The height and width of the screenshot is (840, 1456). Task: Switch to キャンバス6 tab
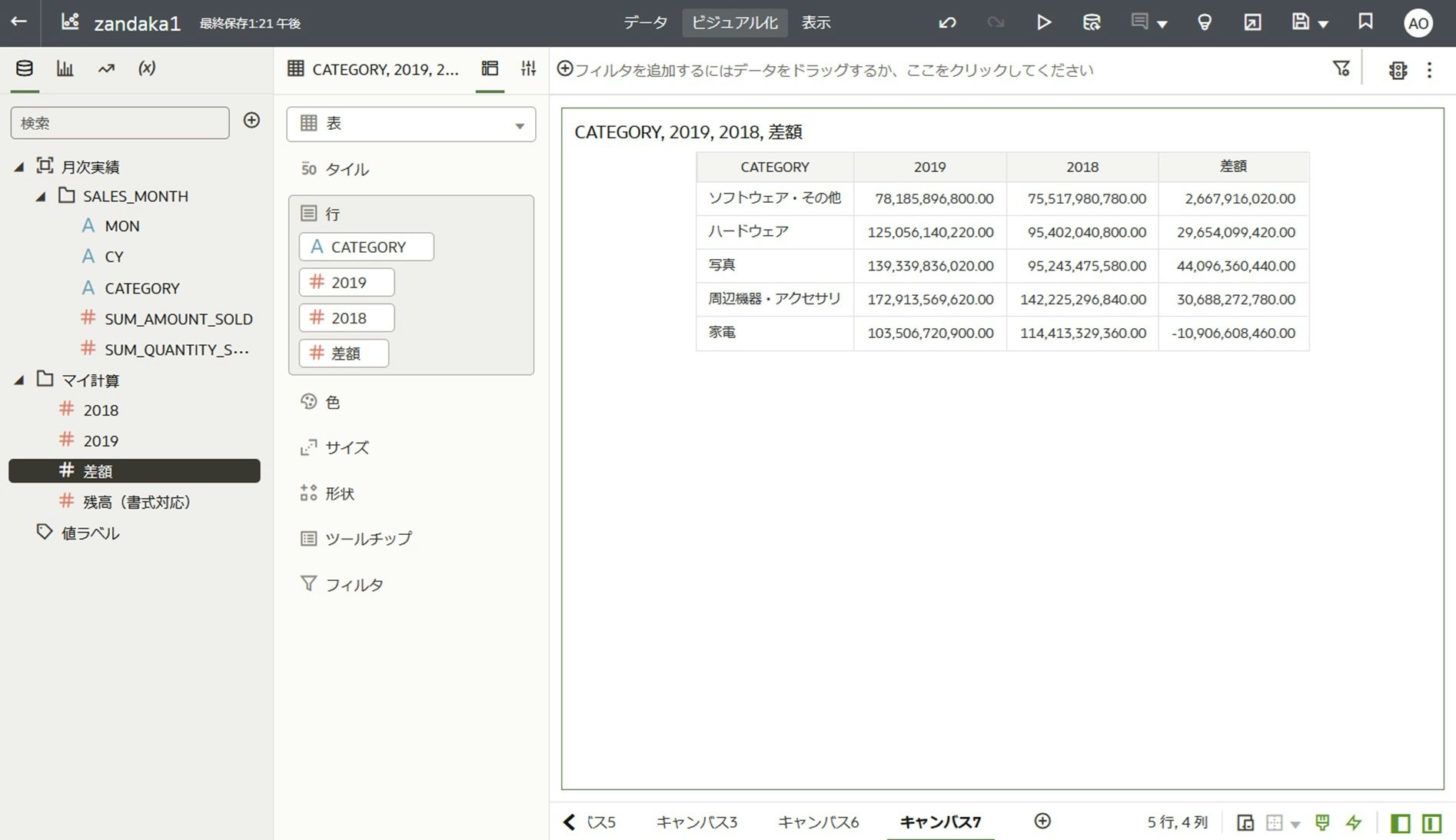(818, 822)
